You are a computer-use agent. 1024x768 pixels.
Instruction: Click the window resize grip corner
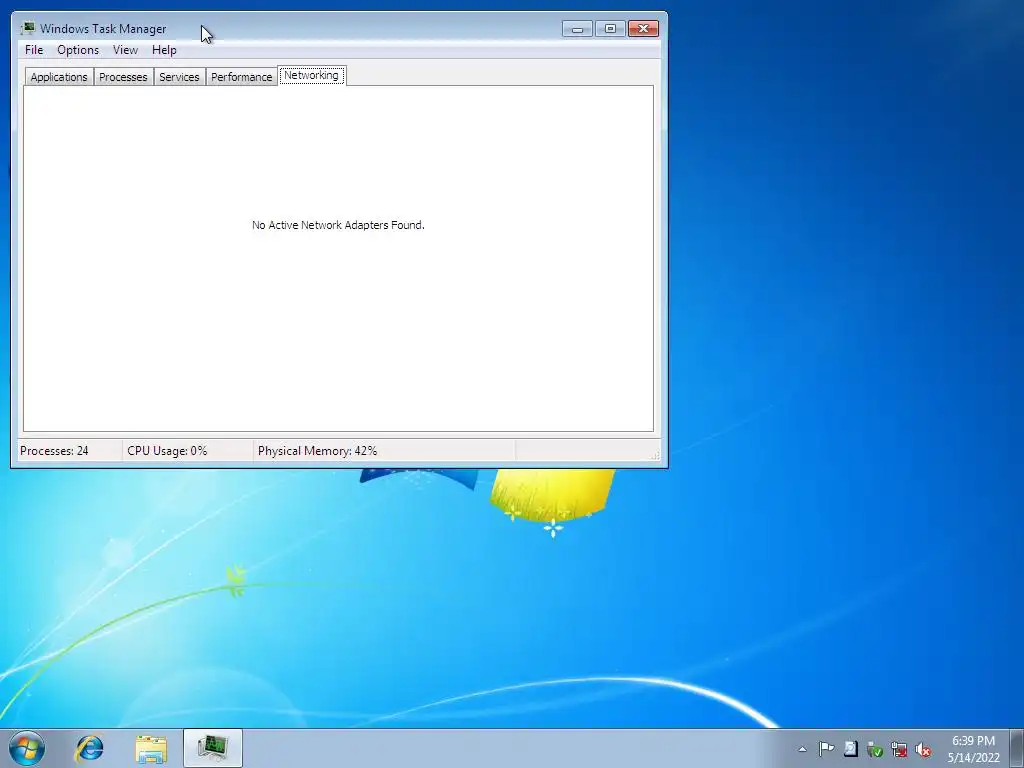pos(655,455)
